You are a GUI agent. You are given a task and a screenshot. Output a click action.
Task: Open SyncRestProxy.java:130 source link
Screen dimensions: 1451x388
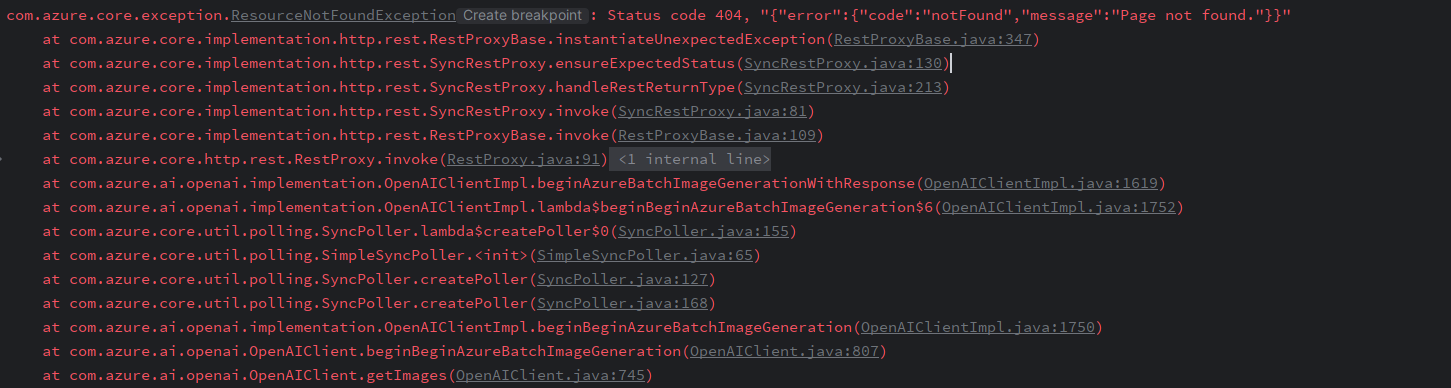(x=843, y=64)
